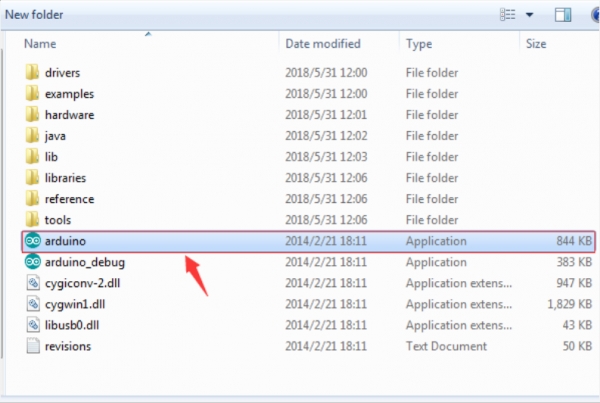Click the arduino_debug application icon
Image resolution: width=600 pixels, height=403 pixels.
coord(33,262)
